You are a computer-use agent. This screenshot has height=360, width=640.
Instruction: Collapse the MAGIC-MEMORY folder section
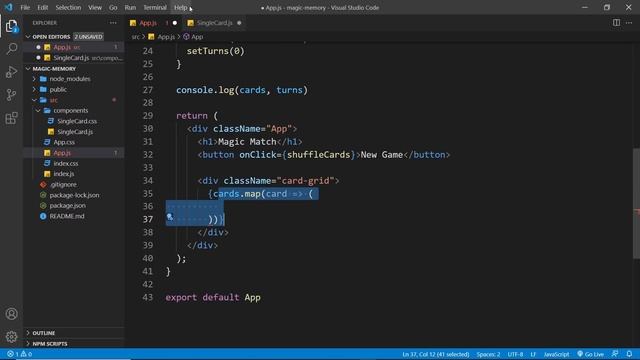(x=28, y=69)
